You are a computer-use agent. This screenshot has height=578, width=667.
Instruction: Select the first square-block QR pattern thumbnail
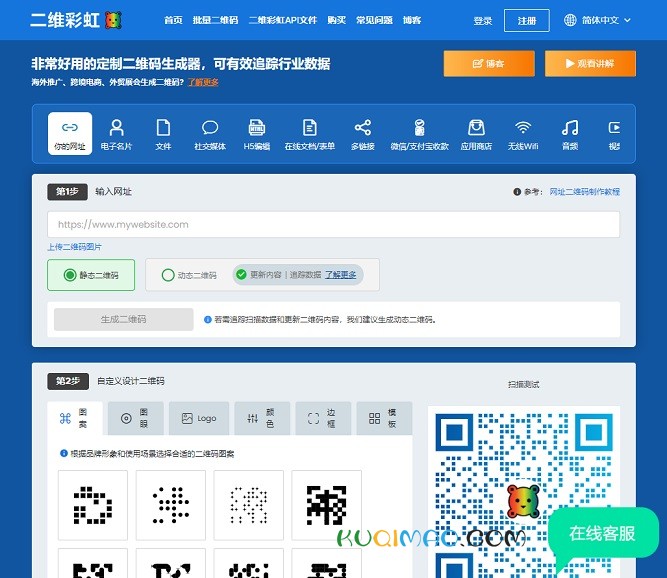(93, 505)
